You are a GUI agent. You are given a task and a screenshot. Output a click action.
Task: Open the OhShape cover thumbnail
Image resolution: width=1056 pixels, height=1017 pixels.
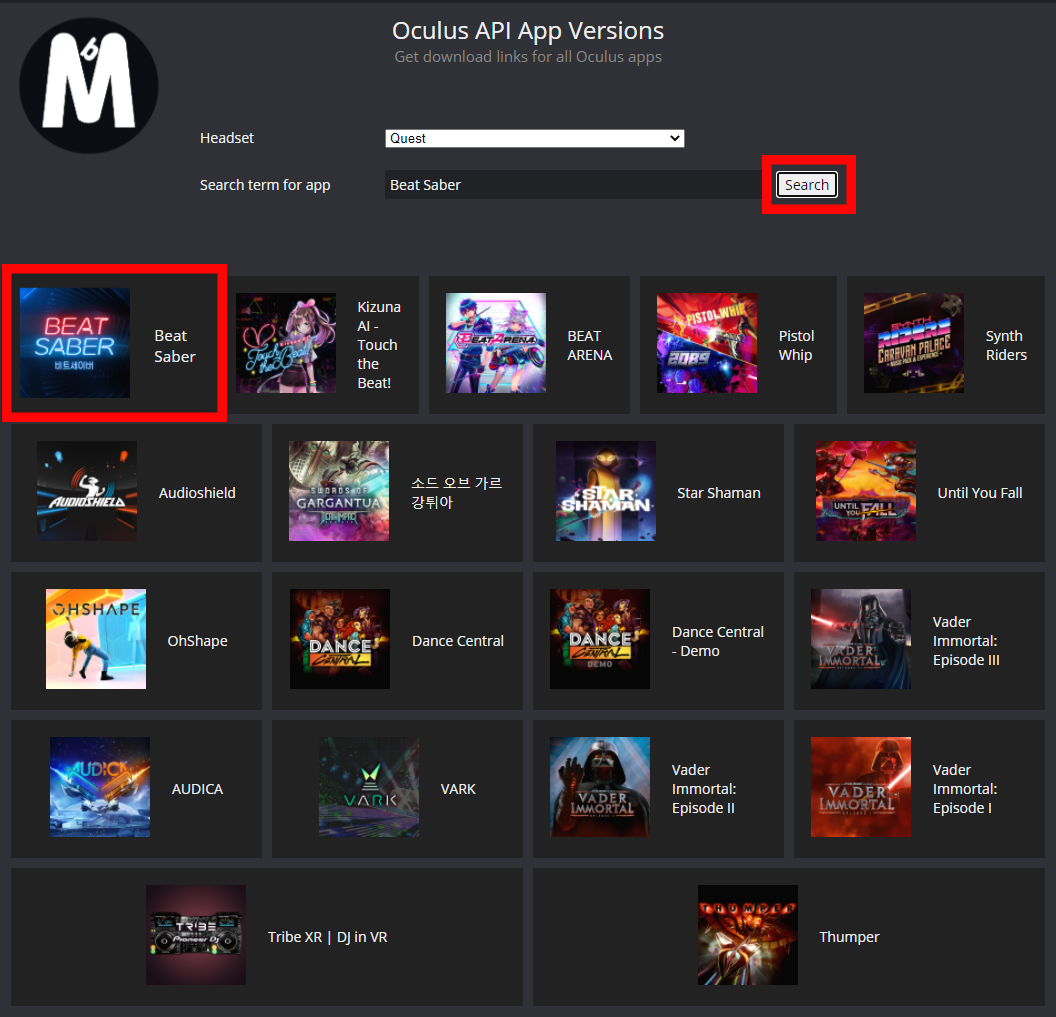96,639
